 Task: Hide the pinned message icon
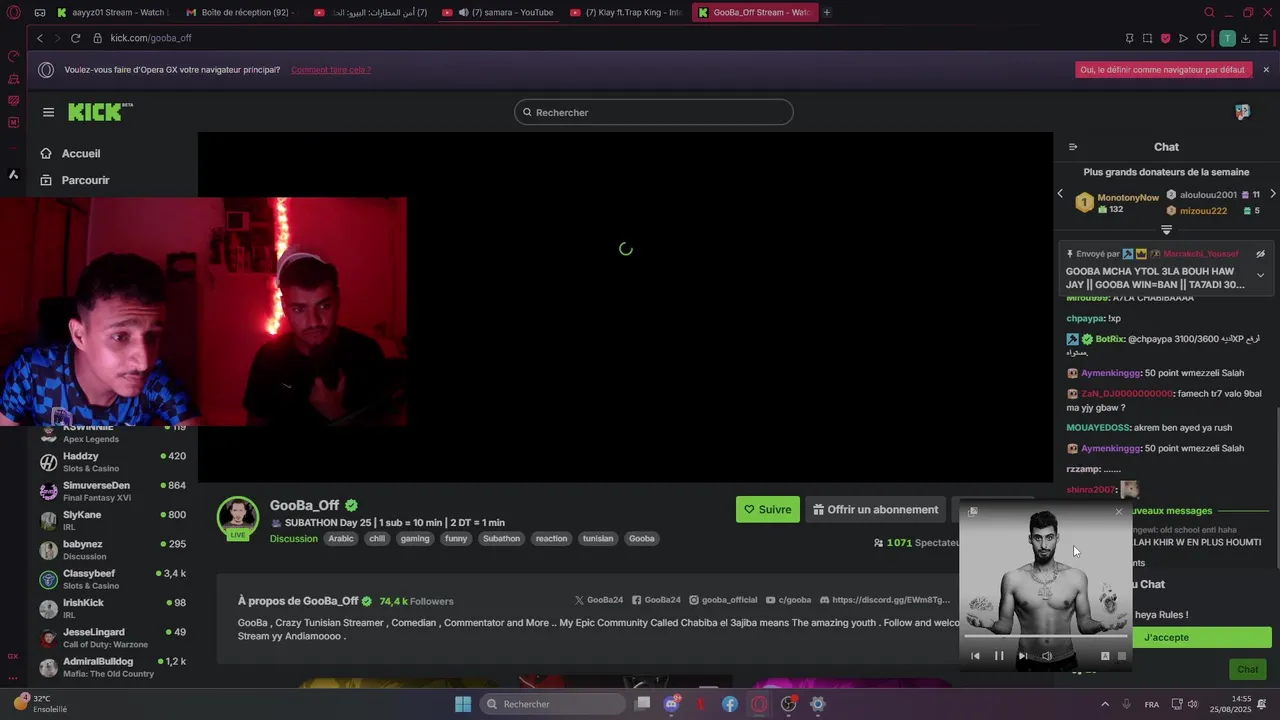coord(1260,254)
